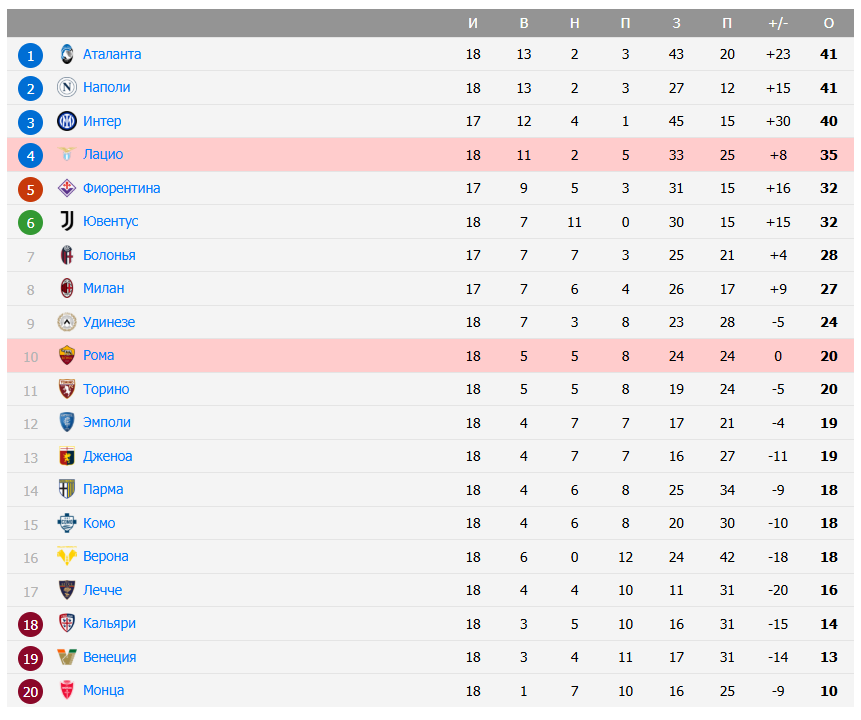The width and height of the screenshot is (861, 720).
Task: Open the Лацио team link
Action: 103,154
